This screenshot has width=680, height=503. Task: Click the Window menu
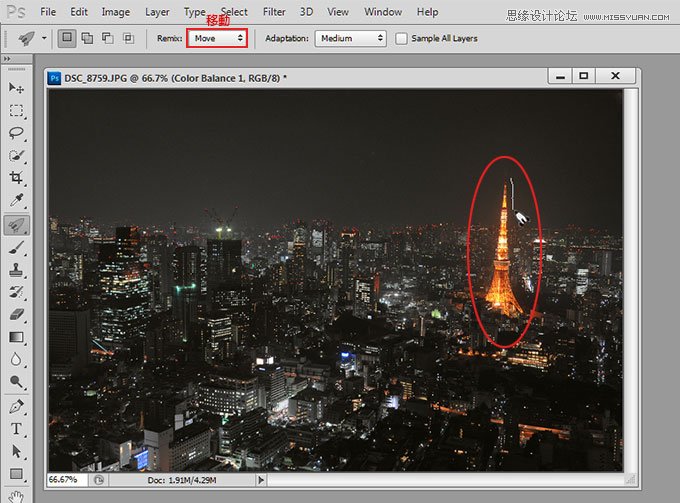point(383,12)
